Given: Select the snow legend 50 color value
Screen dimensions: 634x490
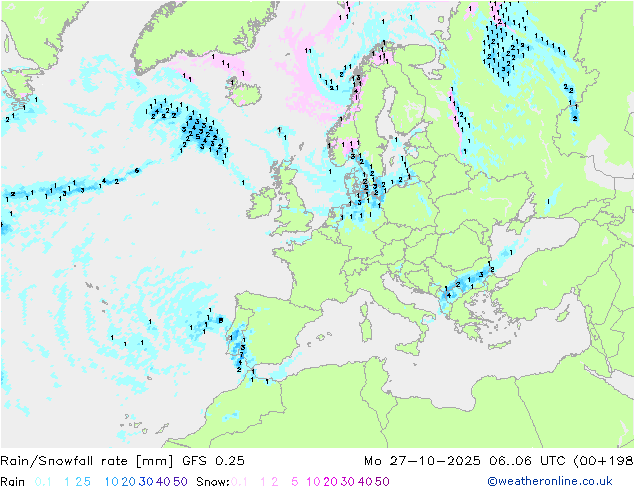Looking at the screenshot, I should (383, 482).
